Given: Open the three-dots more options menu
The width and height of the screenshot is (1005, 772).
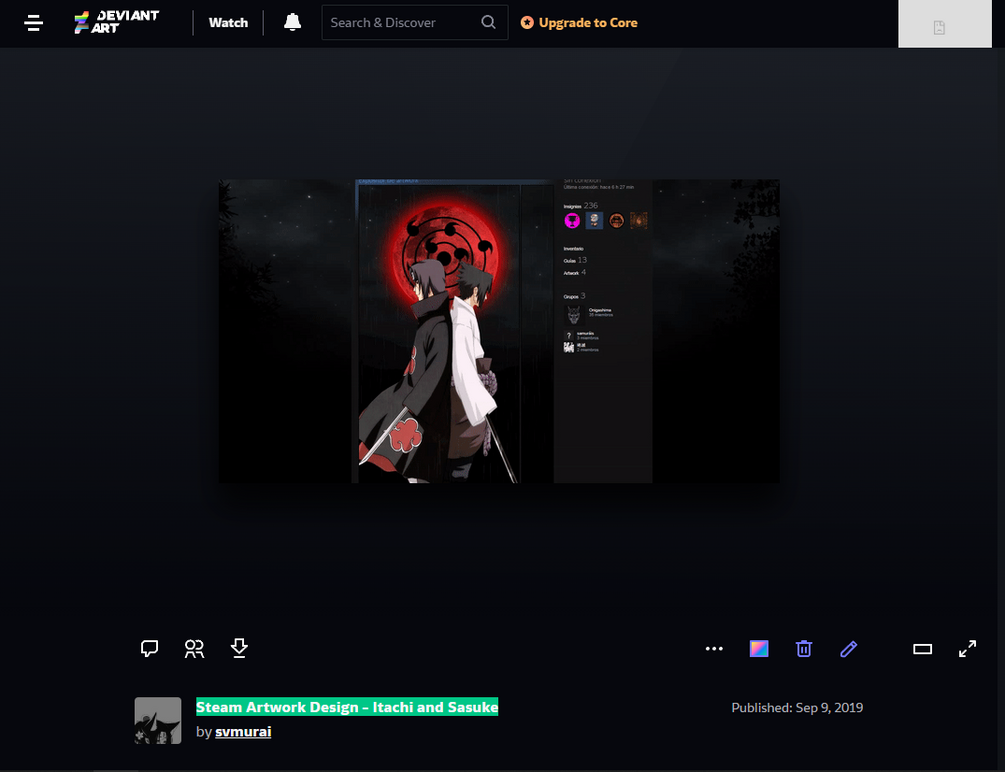Looking at the screenshot, I should click(714, 649).
